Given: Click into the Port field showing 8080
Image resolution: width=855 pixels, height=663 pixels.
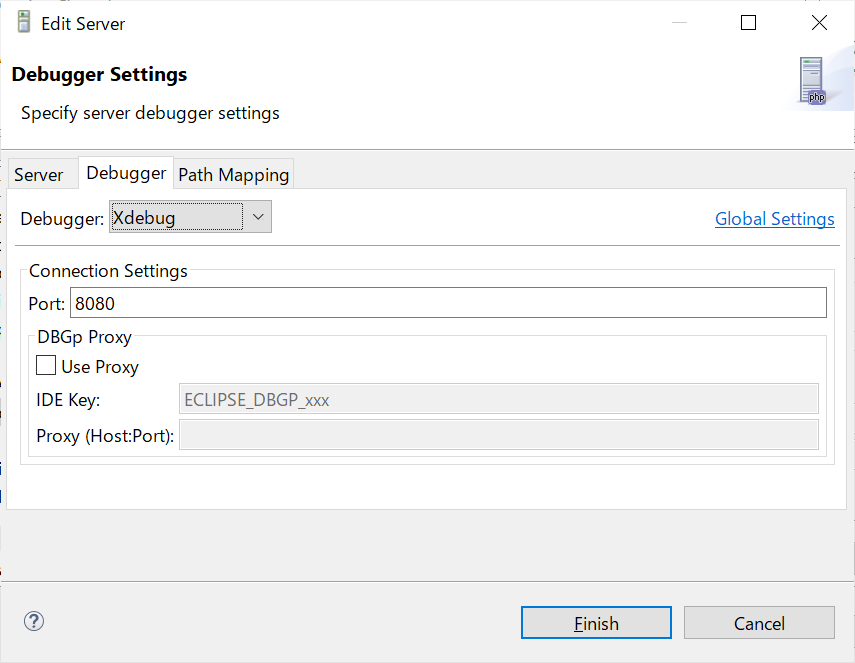Looking at the screenshot, I should pos(448,303).
